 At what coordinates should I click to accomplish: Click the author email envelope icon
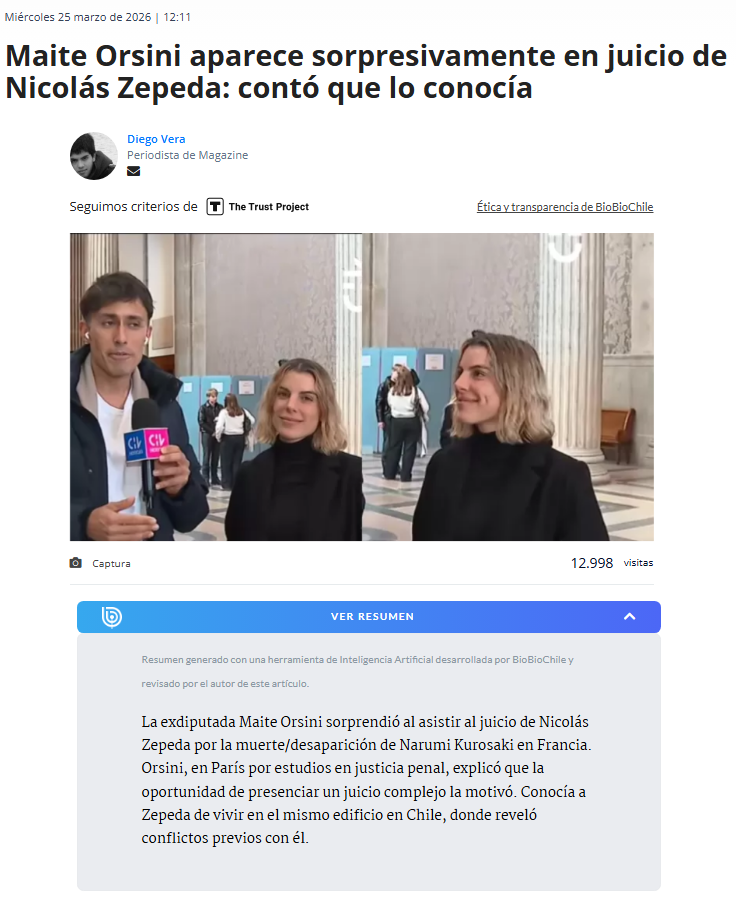[133, 171]
